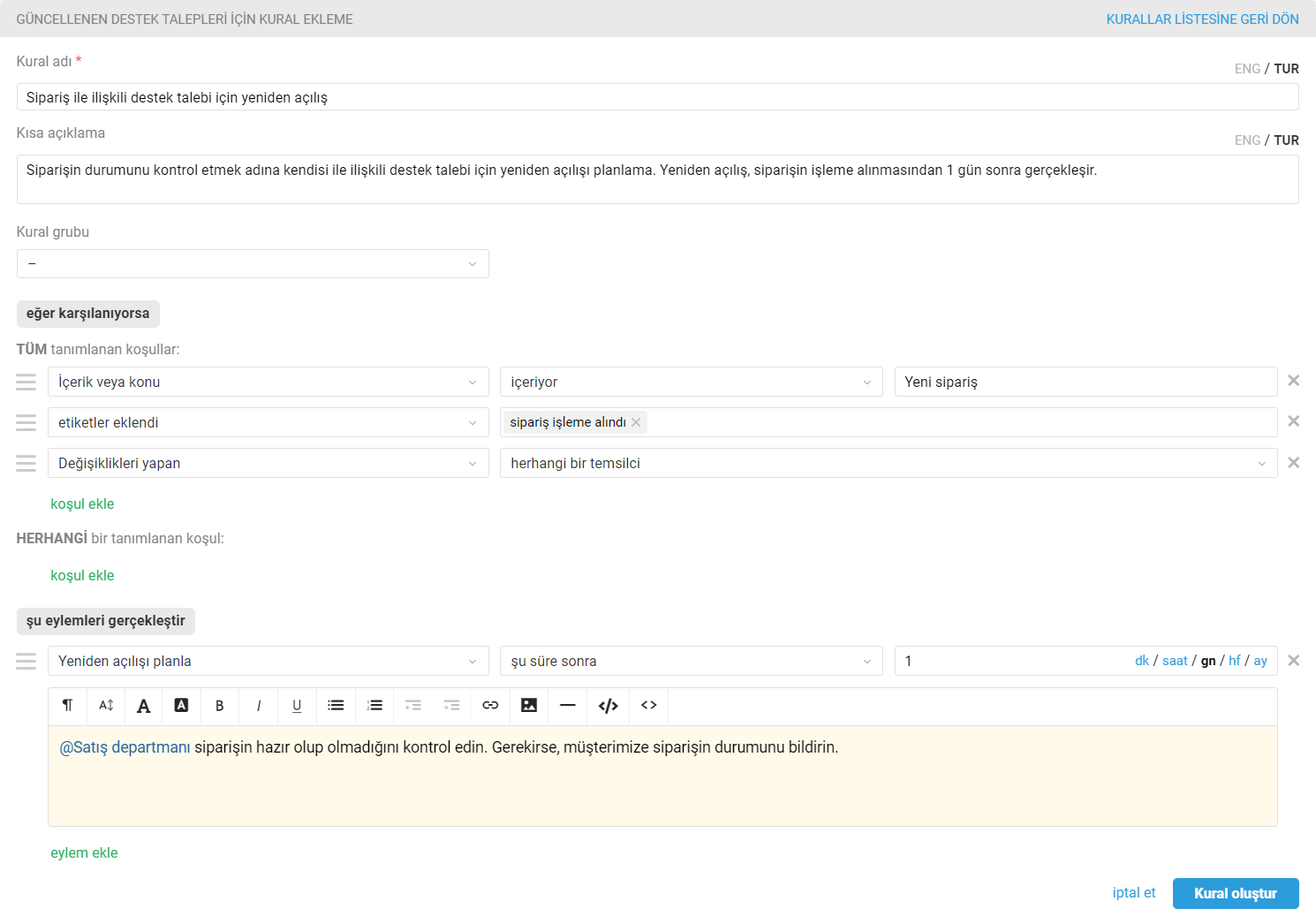Open the 'herhangi bir temsilci' dropdown

(x=888, y=464)
